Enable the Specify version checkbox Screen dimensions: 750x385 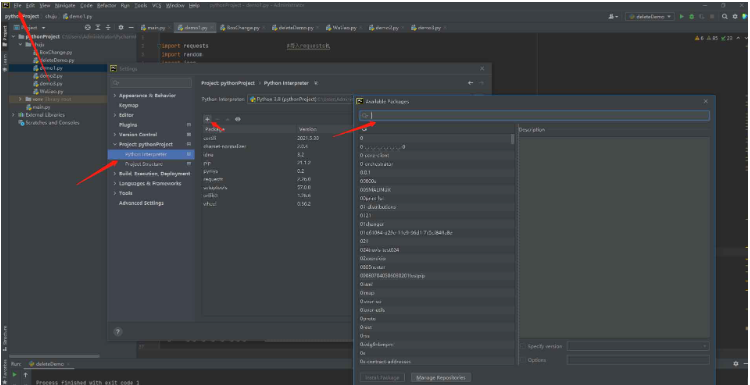(523, 346)
